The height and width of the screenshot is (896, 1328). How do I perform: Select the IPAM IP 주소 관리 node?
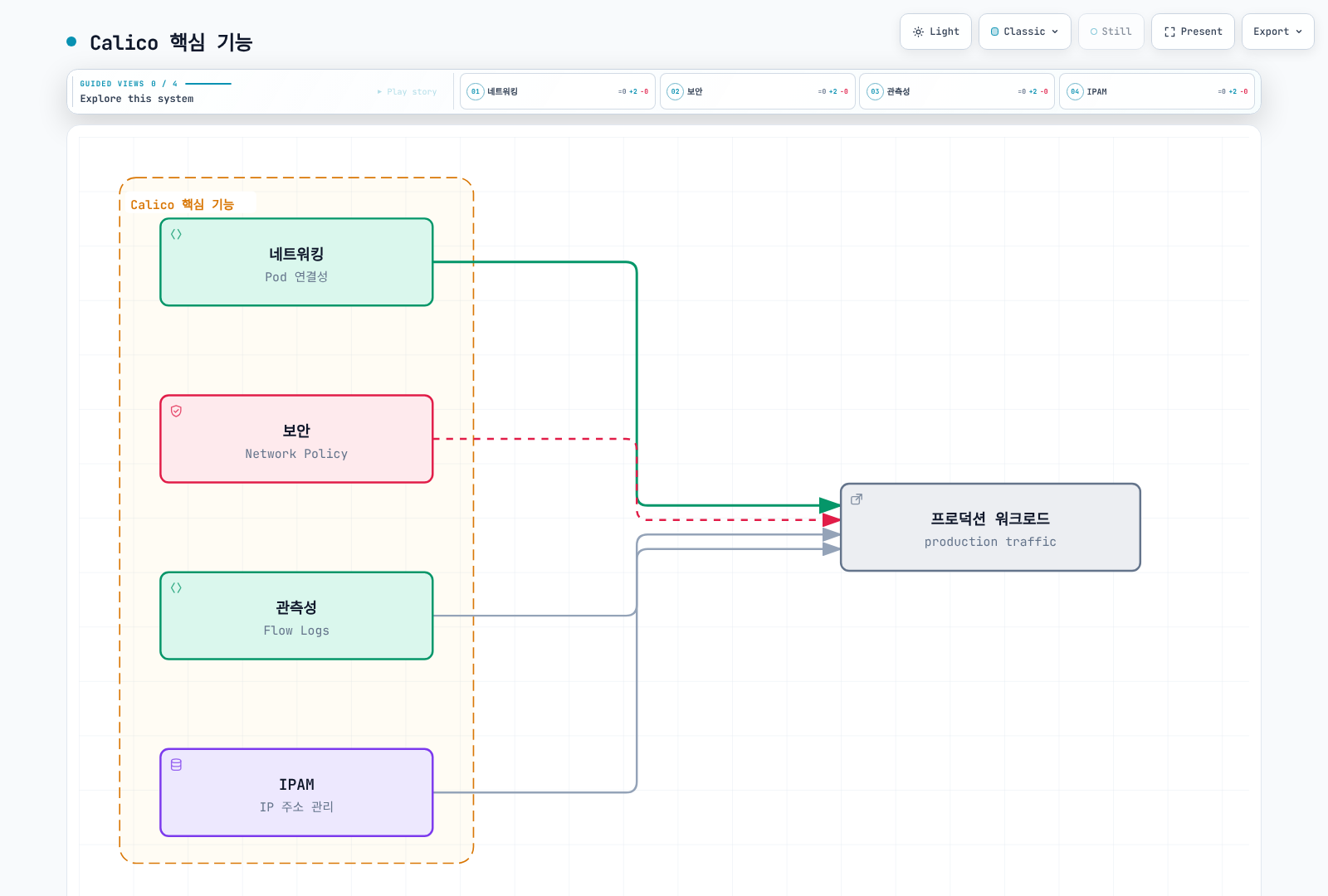pyautogui.click(x=296, y=792)
